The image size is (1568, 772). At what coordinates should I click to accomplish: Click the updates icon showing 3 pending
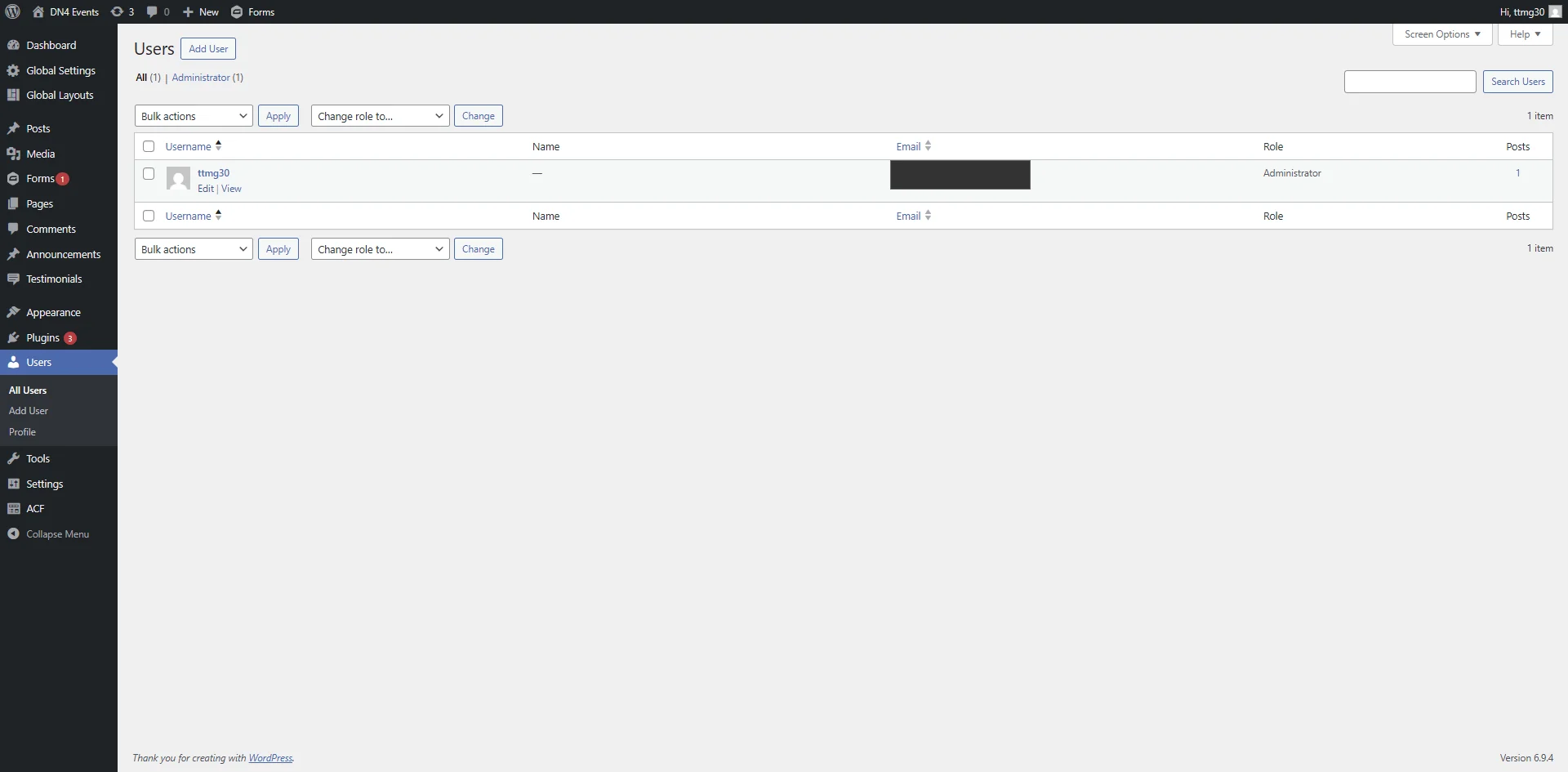(x=121, y=11)
